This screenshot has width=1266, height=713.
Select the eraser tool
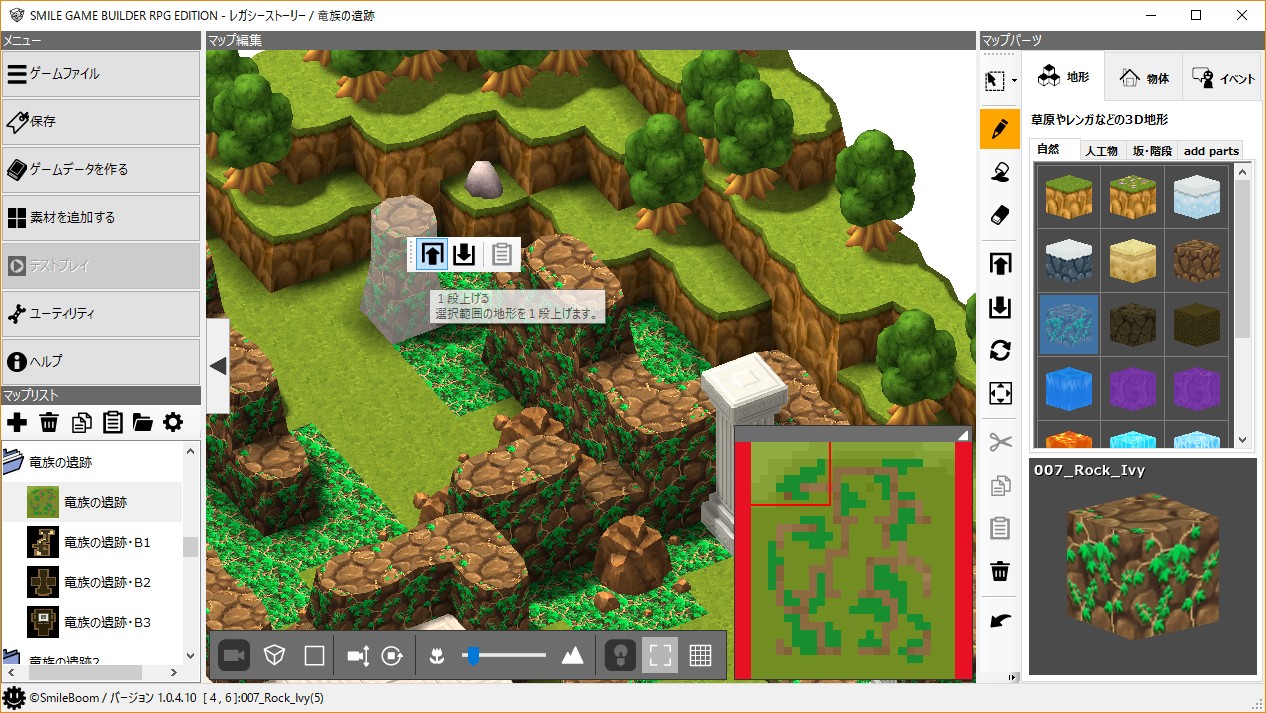click(x=999, y=216)
